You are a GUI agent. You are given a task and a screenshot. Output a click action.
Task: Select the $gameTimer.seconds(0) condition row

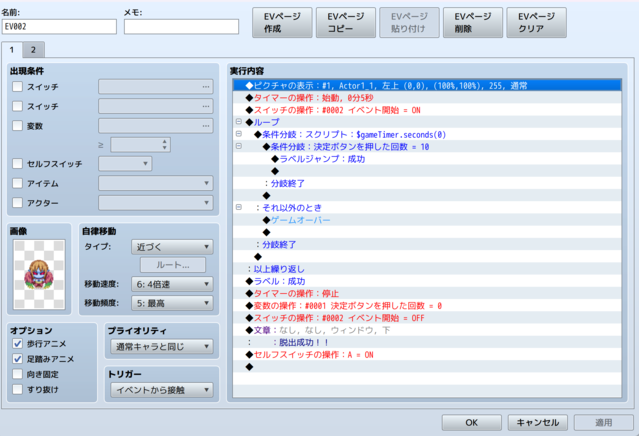click(x=427, y=134)
